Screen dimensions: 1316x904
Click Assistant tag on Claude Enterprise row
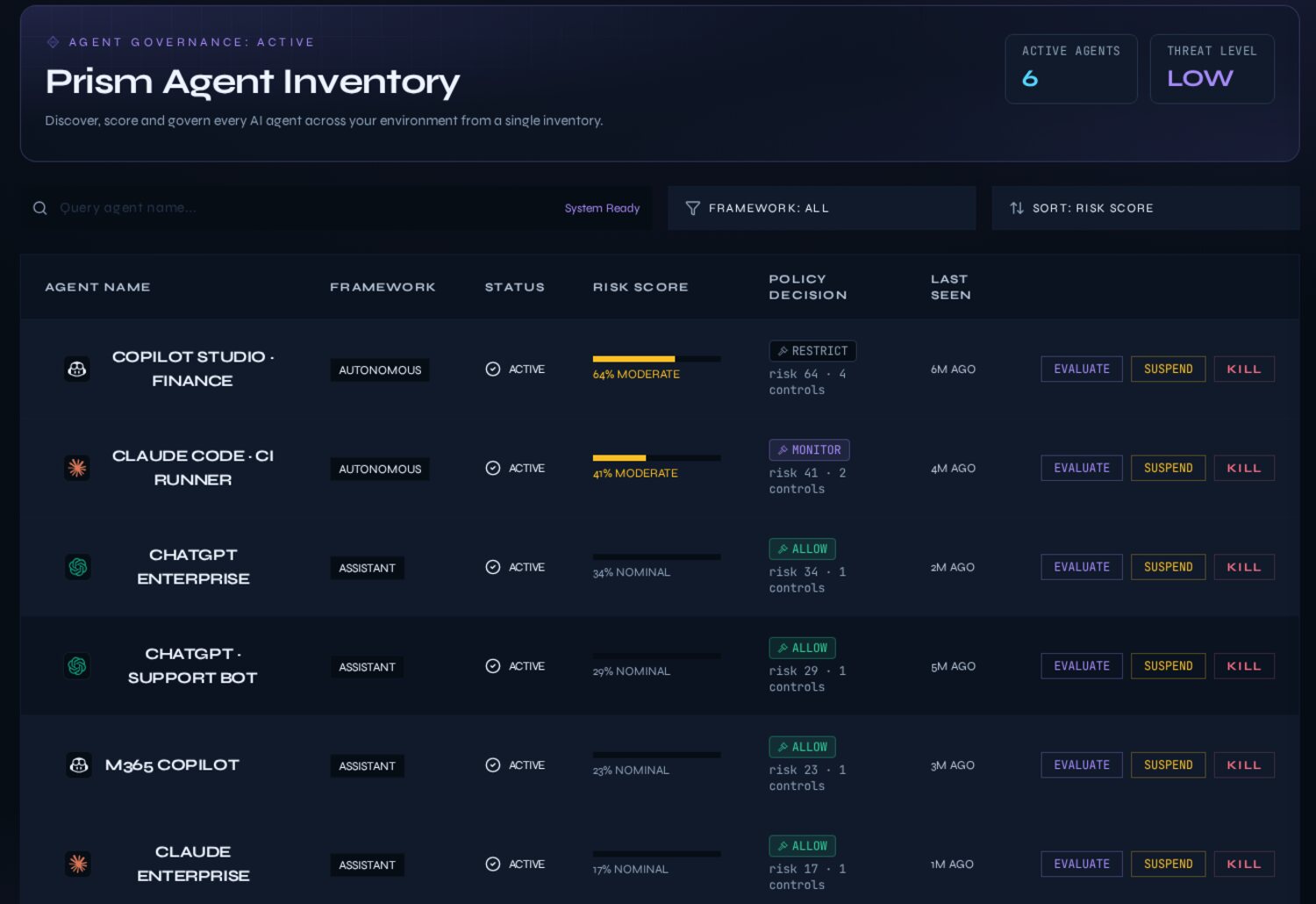coord(367,865)
